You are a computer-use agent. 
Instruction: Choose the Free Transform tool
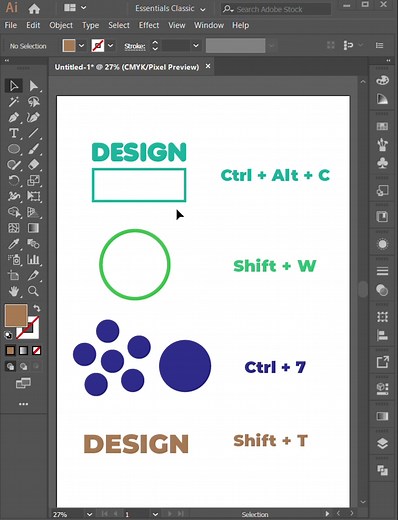click(x=33, y=196)
